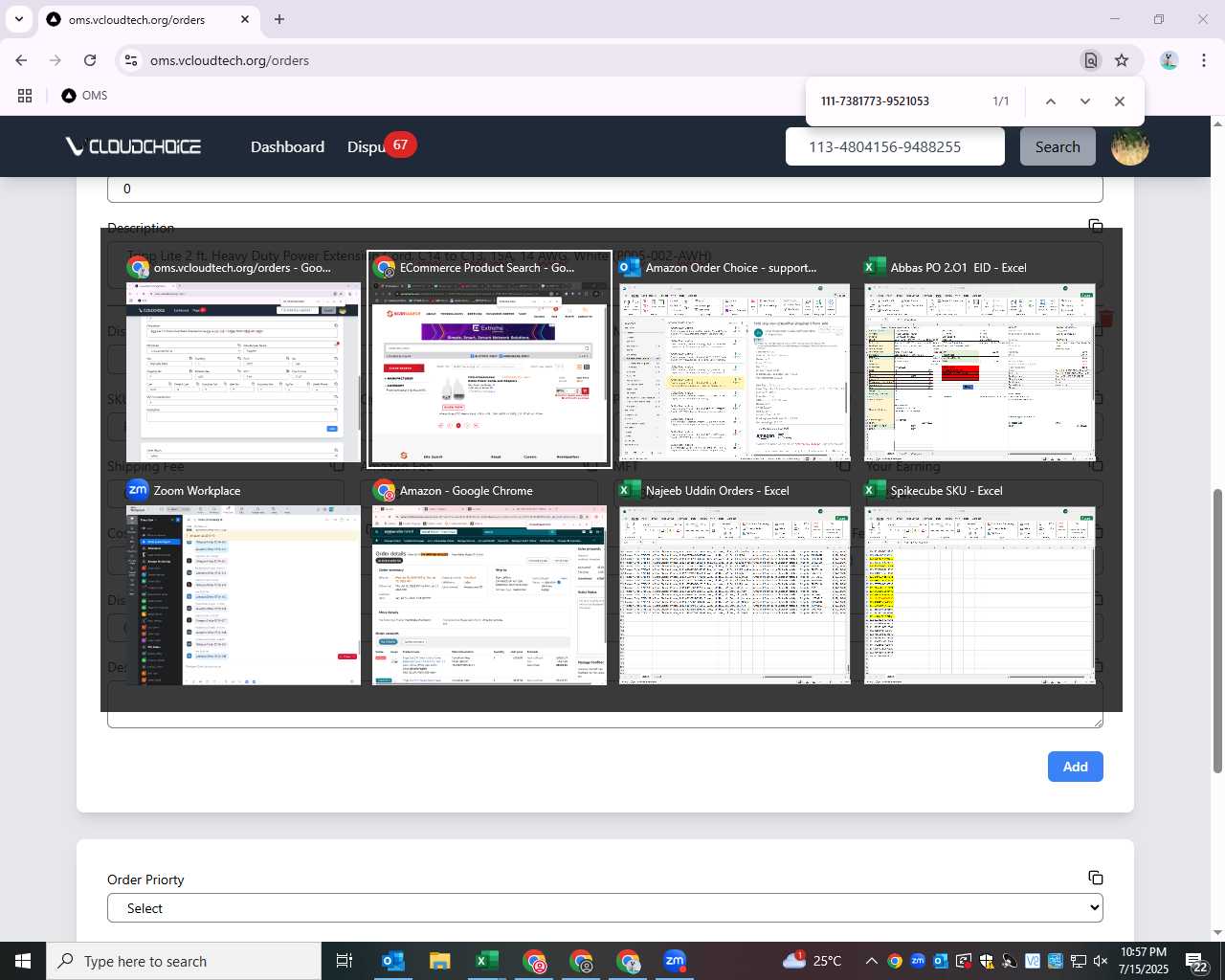This screenshot has width=1225, height=980.
Task: Click the address bar URL oms.vcloudtech.org/orders
Action: click(x=230, y=60)
